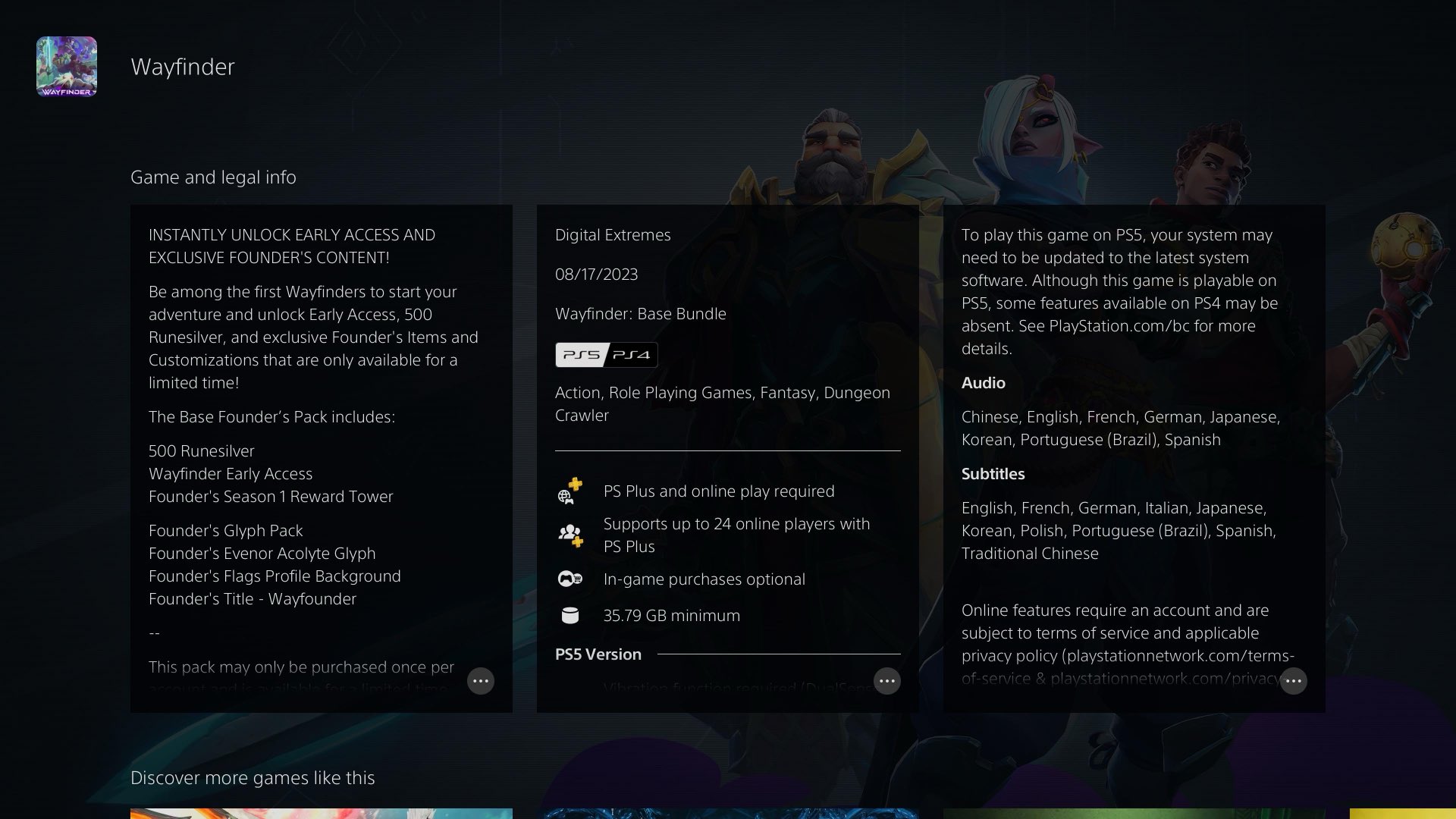Screen dimensions: 1456x819
Task: Click the Subtitles heading
Action: tap(993, 474)
